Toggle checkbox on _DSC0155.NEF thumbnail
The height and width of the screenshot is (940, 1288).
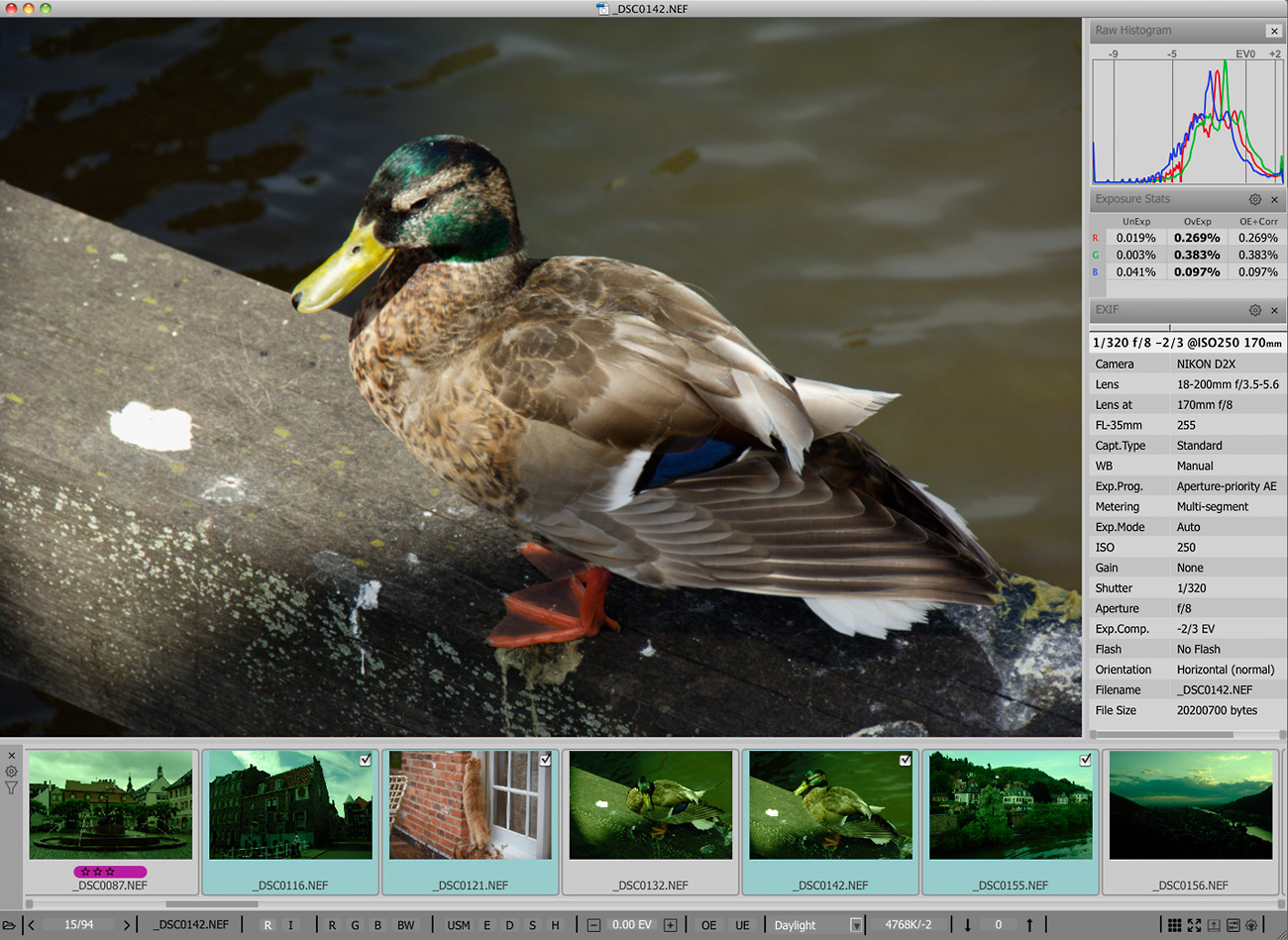click(1085, 760)
